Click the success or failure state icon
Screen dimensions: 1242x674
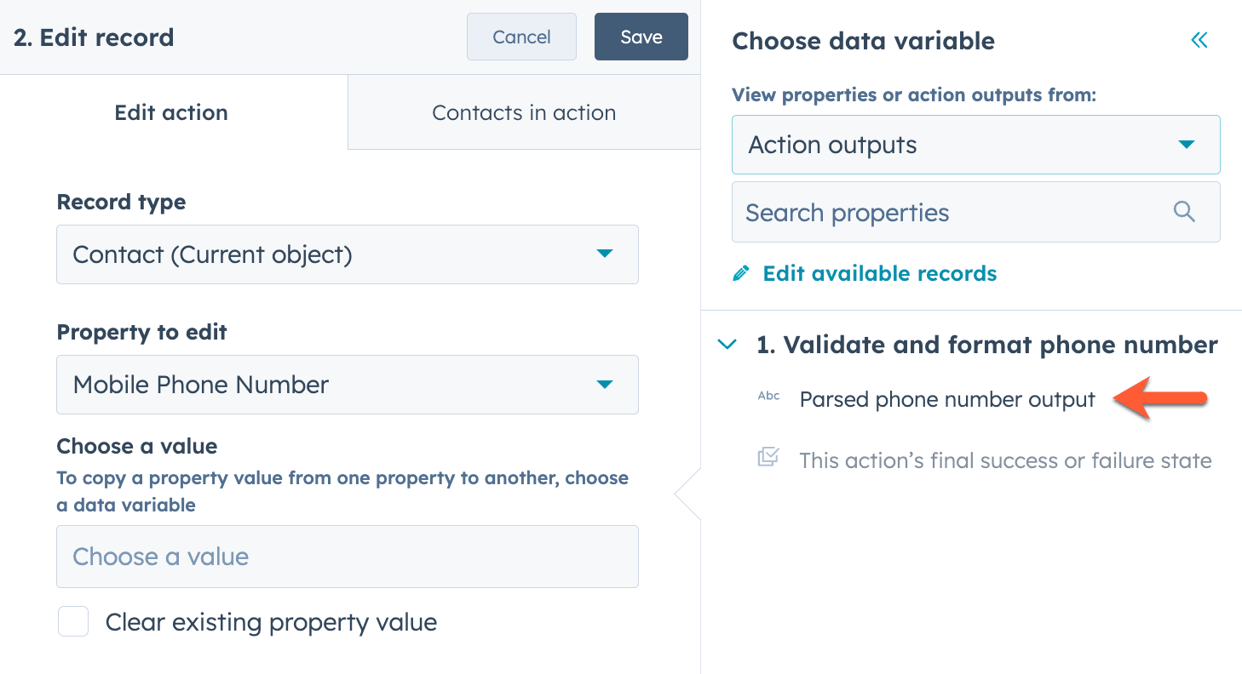point(768,459)
